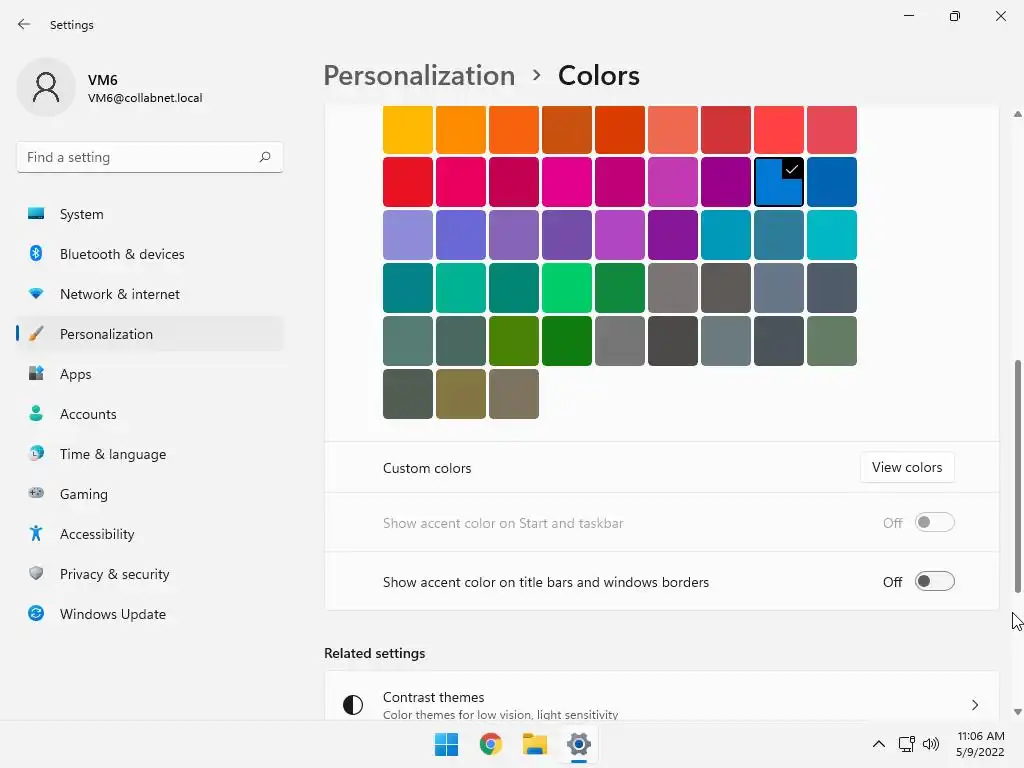Click the Bluetooth & devices icon

pos(36,254)
